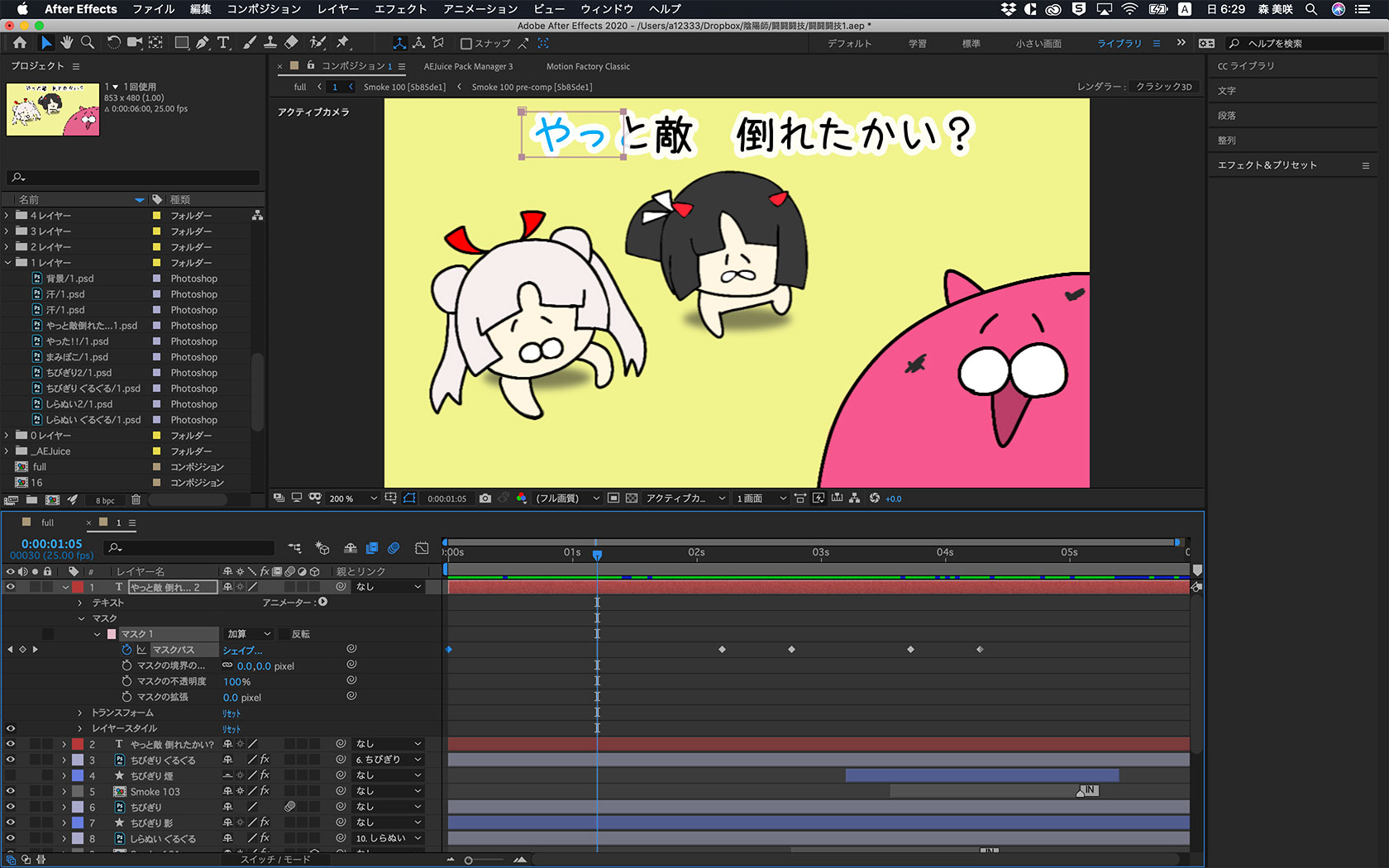Select the full timeline tab
This screenshot has width=1389, height=868.
tap(47, 522)
